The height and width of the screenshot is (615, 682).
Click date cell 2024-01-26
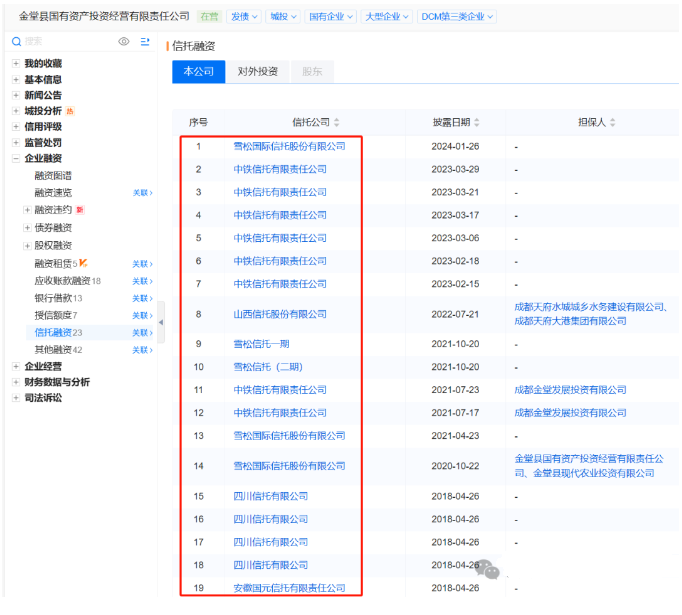(x=455, y=147)
